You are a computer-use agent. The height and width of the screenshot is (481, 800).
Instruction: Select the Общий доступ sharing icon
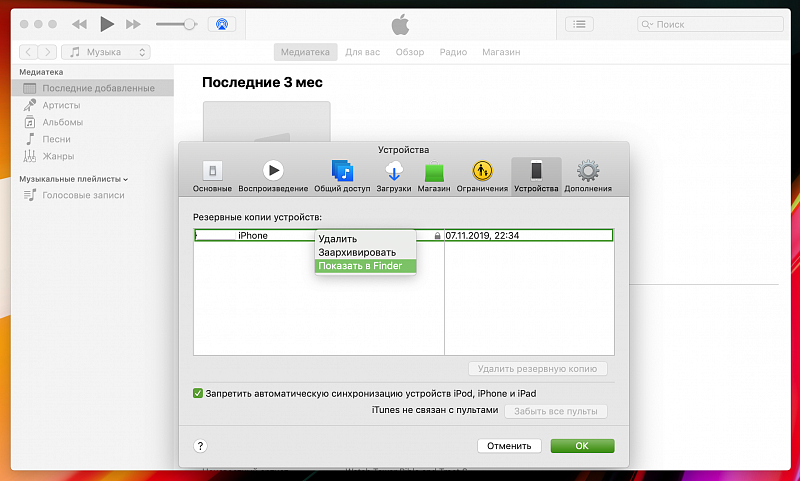tap(342, 171)
